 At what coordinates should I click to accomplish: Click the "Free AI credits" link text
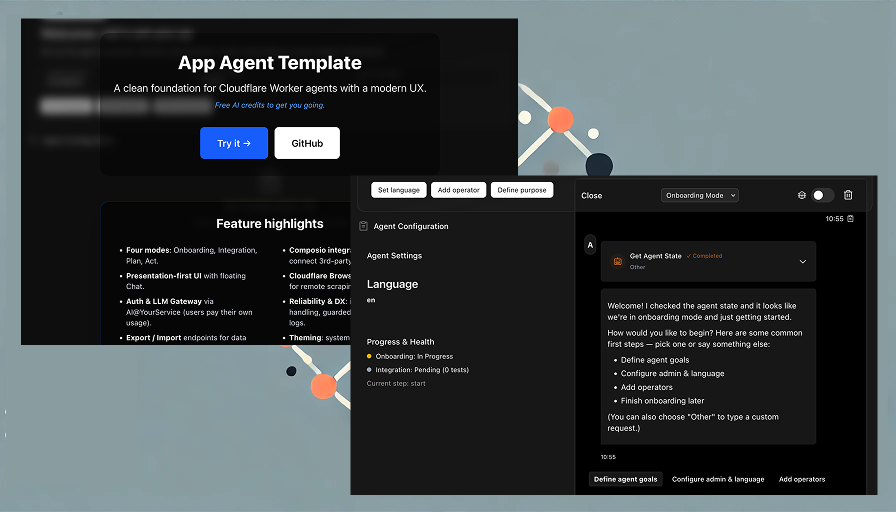tap(269, 105)
